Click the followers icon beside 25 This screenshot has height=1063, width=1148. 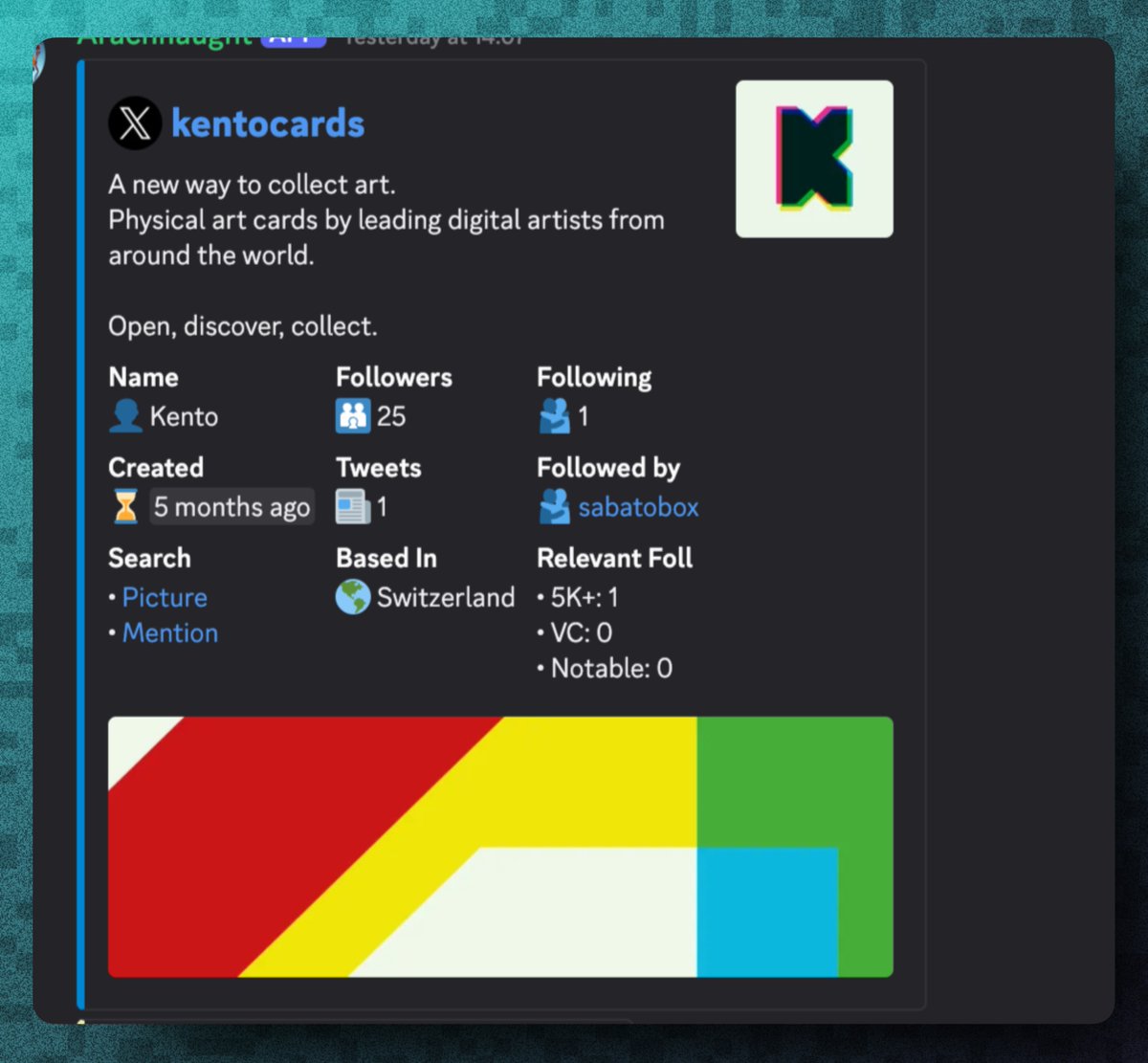pyautogui.click(x=352, y=416)
